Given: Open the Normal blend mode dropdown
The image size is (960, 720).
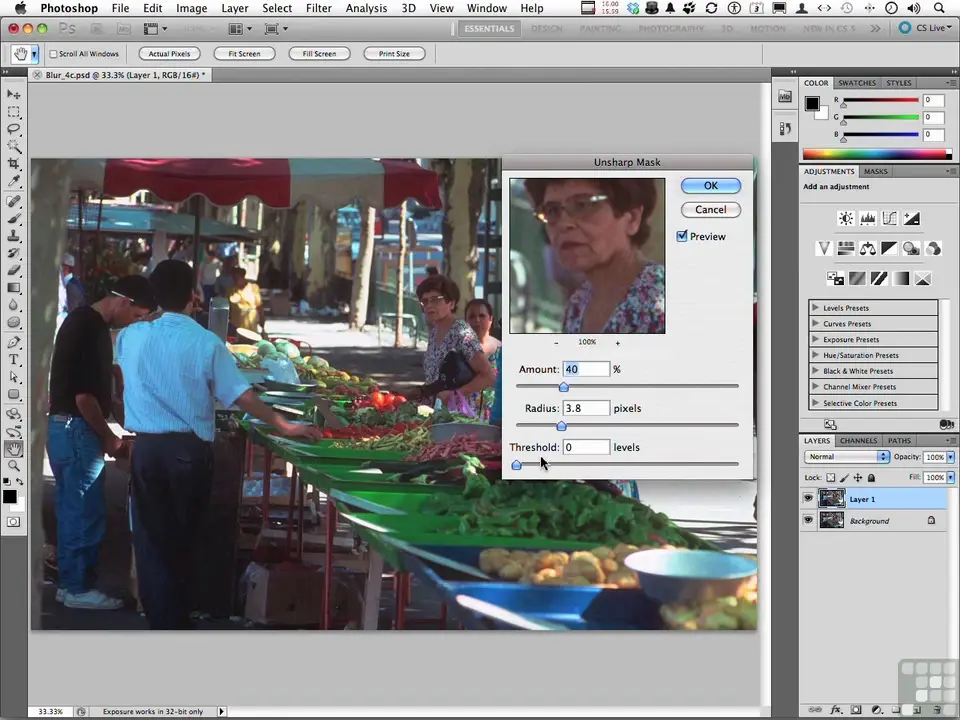Looking at the screenshot, I should 847,457.
